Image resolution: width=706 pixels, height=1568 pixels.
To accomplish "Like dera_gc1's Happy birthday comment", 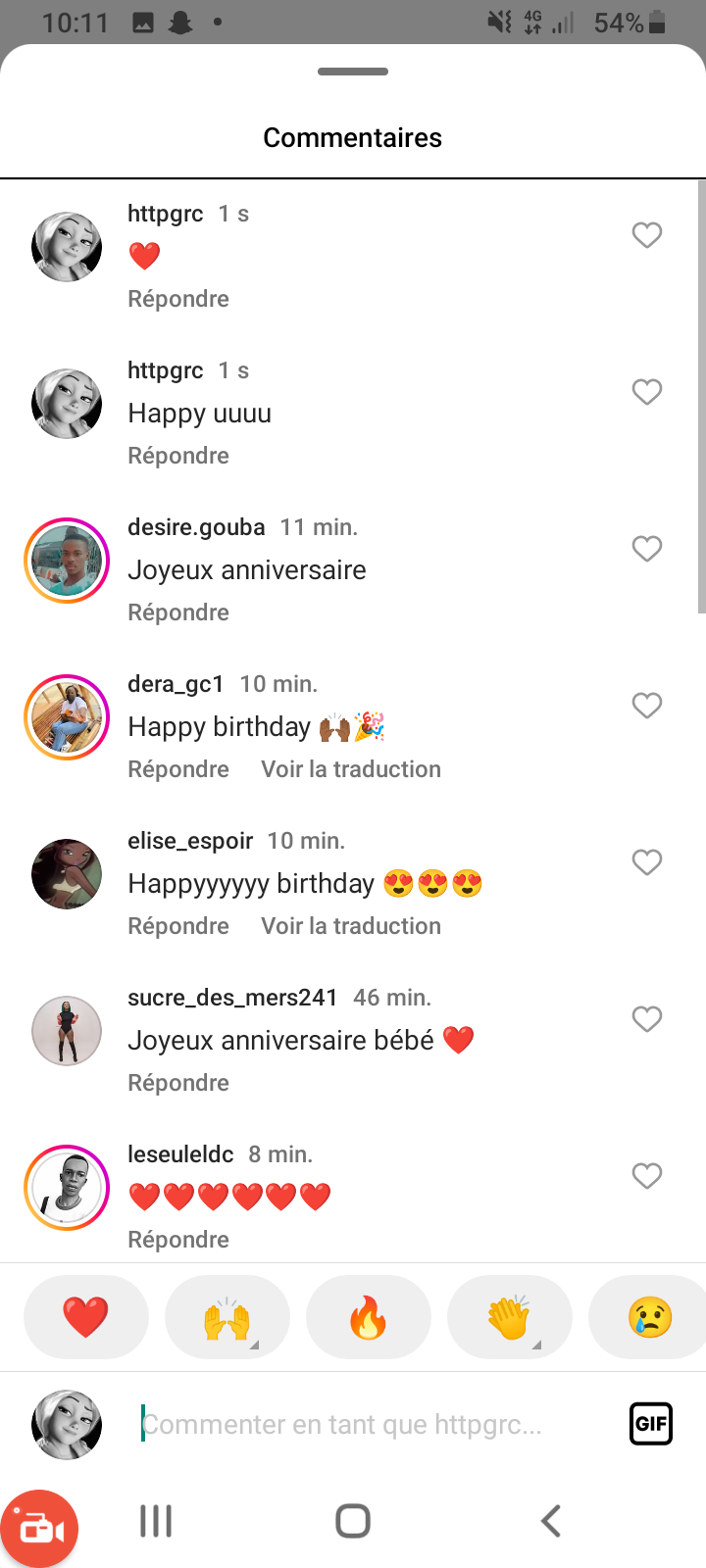I will (x=646, y=706).
